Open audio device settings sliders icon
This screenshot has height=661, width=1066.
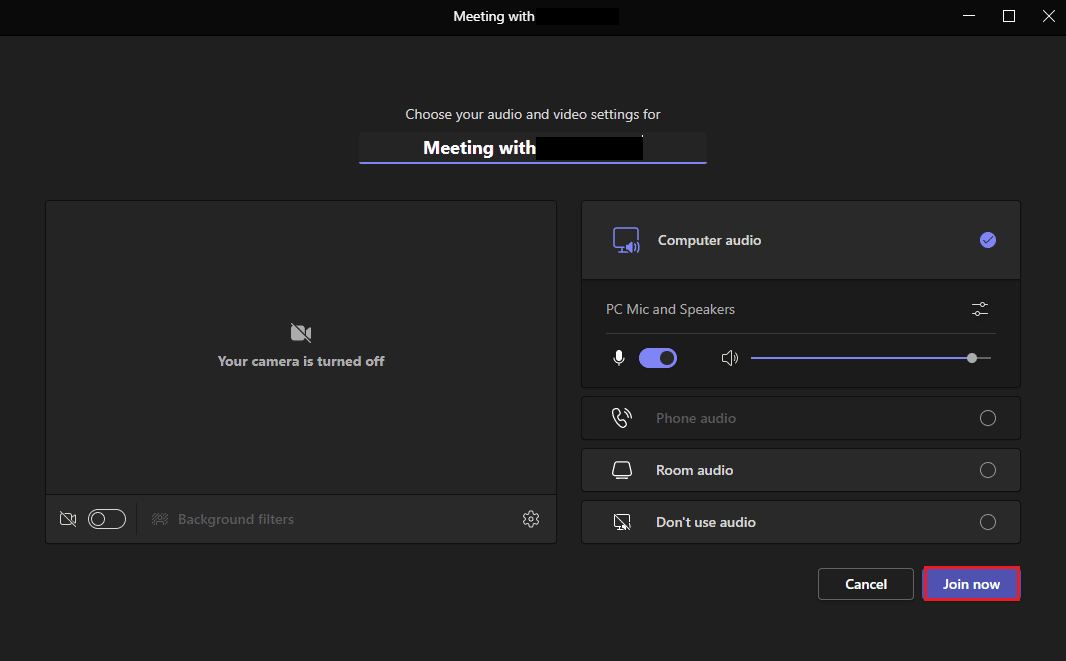pyautogui.click(x=980, y=309)
